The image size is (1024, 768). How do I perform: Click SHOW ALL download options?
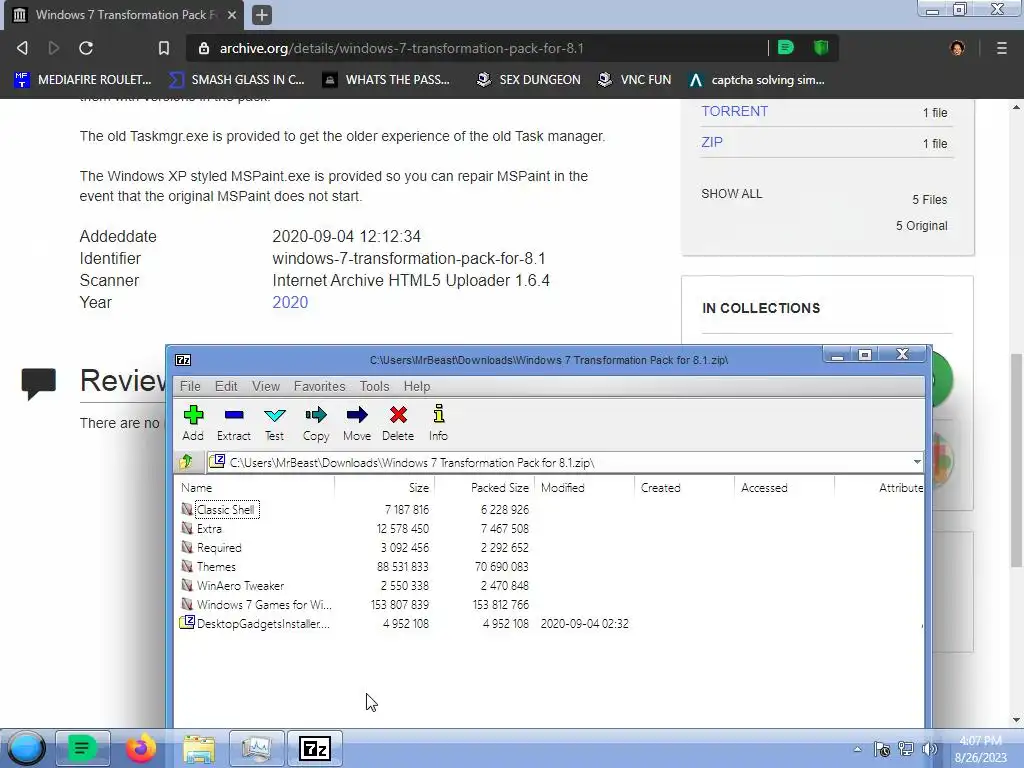pos(731,194)
